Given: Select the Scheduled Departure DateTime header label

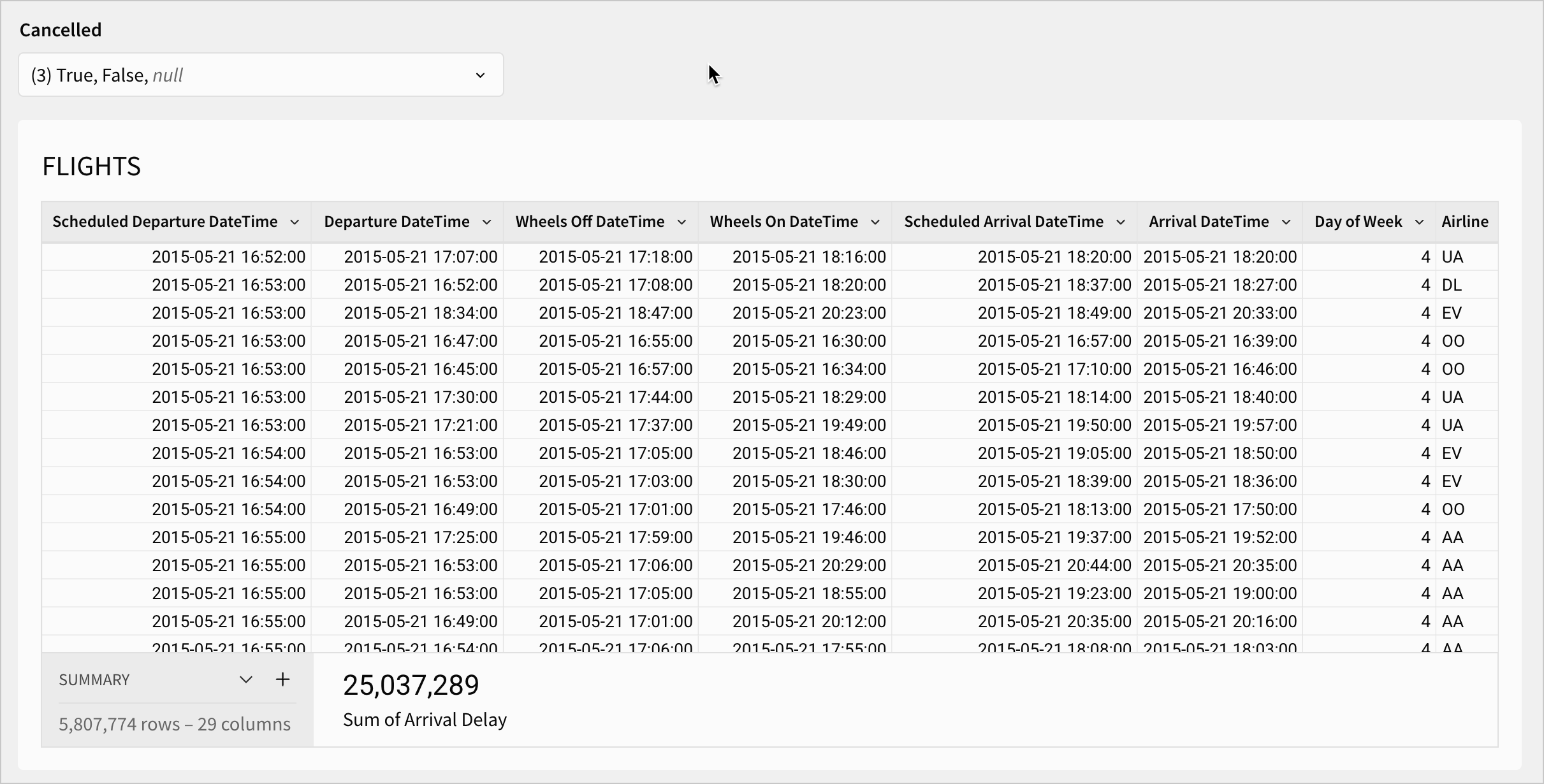Looking at the screenshot, I should coord(165,222).
